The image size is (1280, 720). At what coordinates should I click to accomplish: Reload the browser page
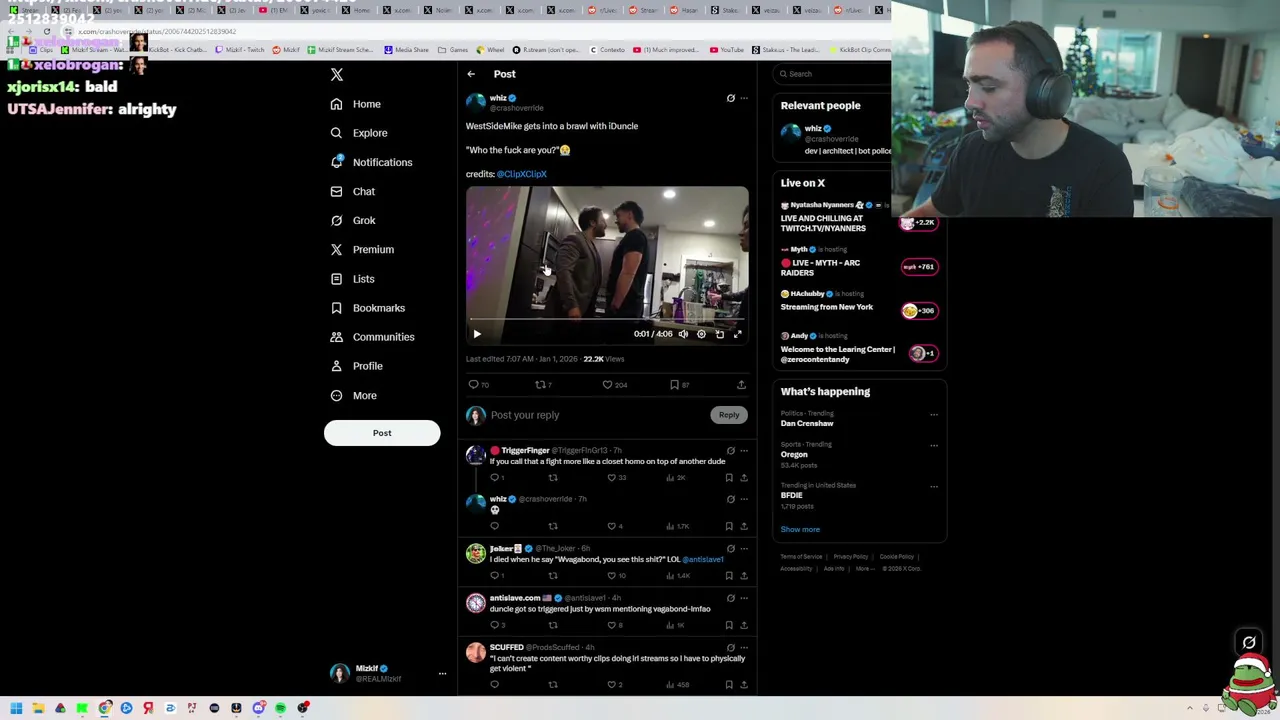(x=46, y=32)
